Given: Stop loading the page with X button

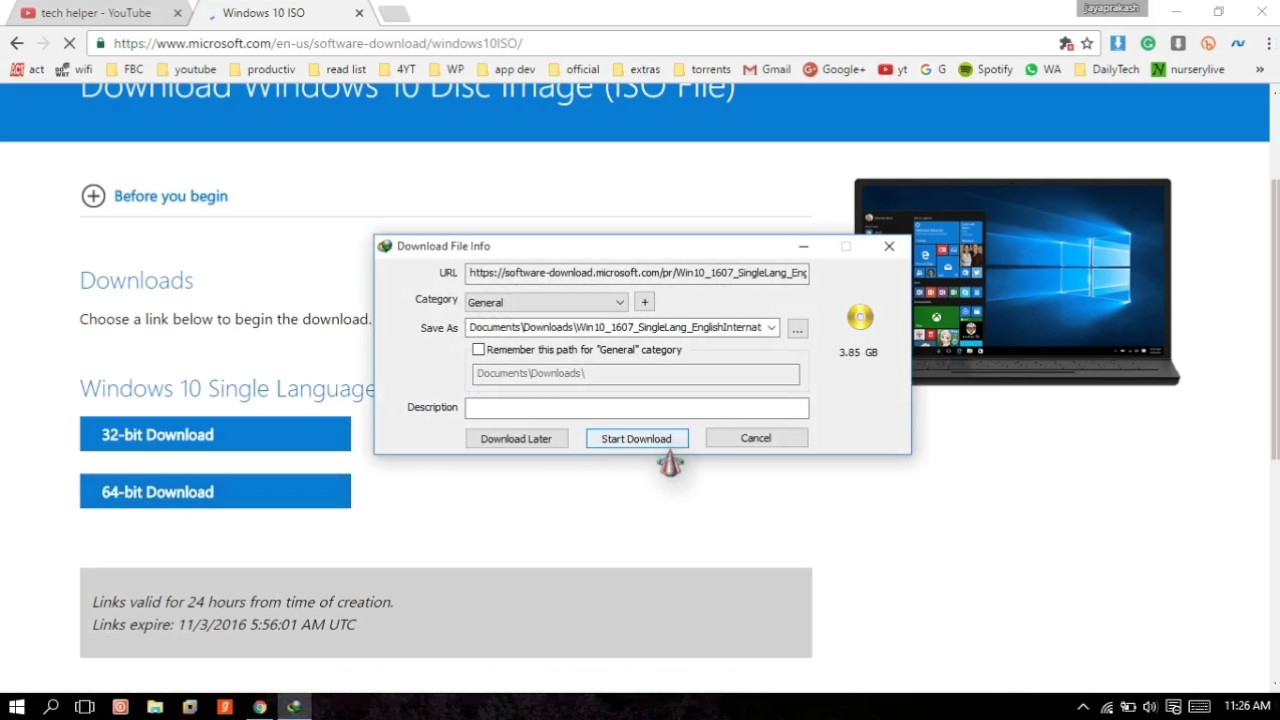Looking at the screenshot, I should pos(68,43).
